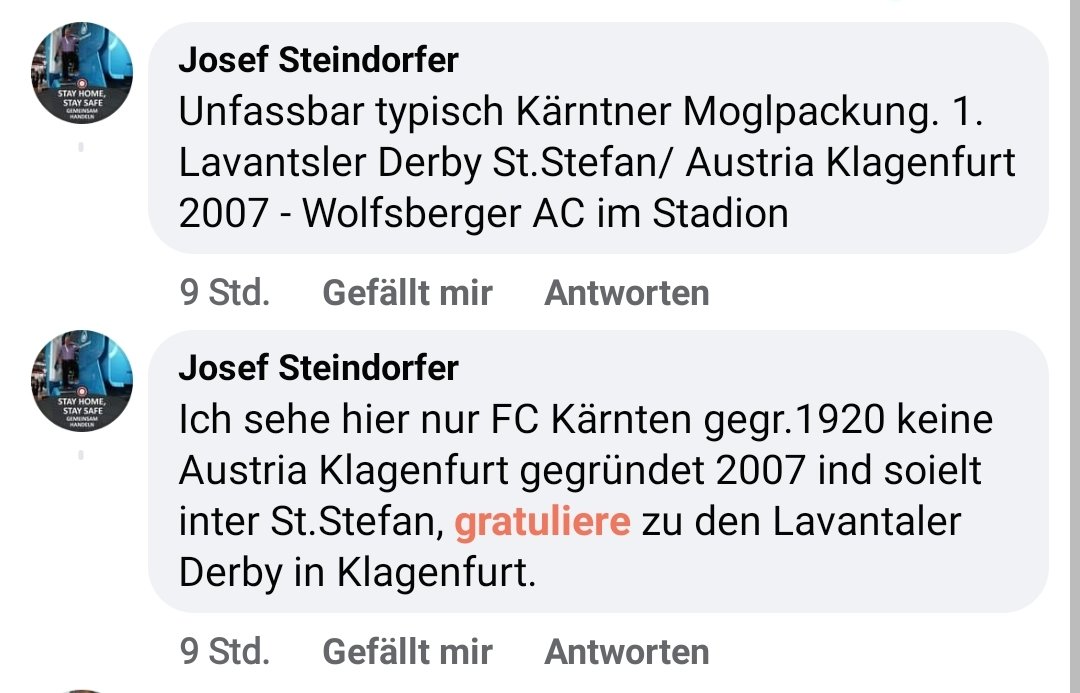Open profile picture on the FC Kärnten comment
This screenshot has height=693, width=1080.
[x=82, y=381]
